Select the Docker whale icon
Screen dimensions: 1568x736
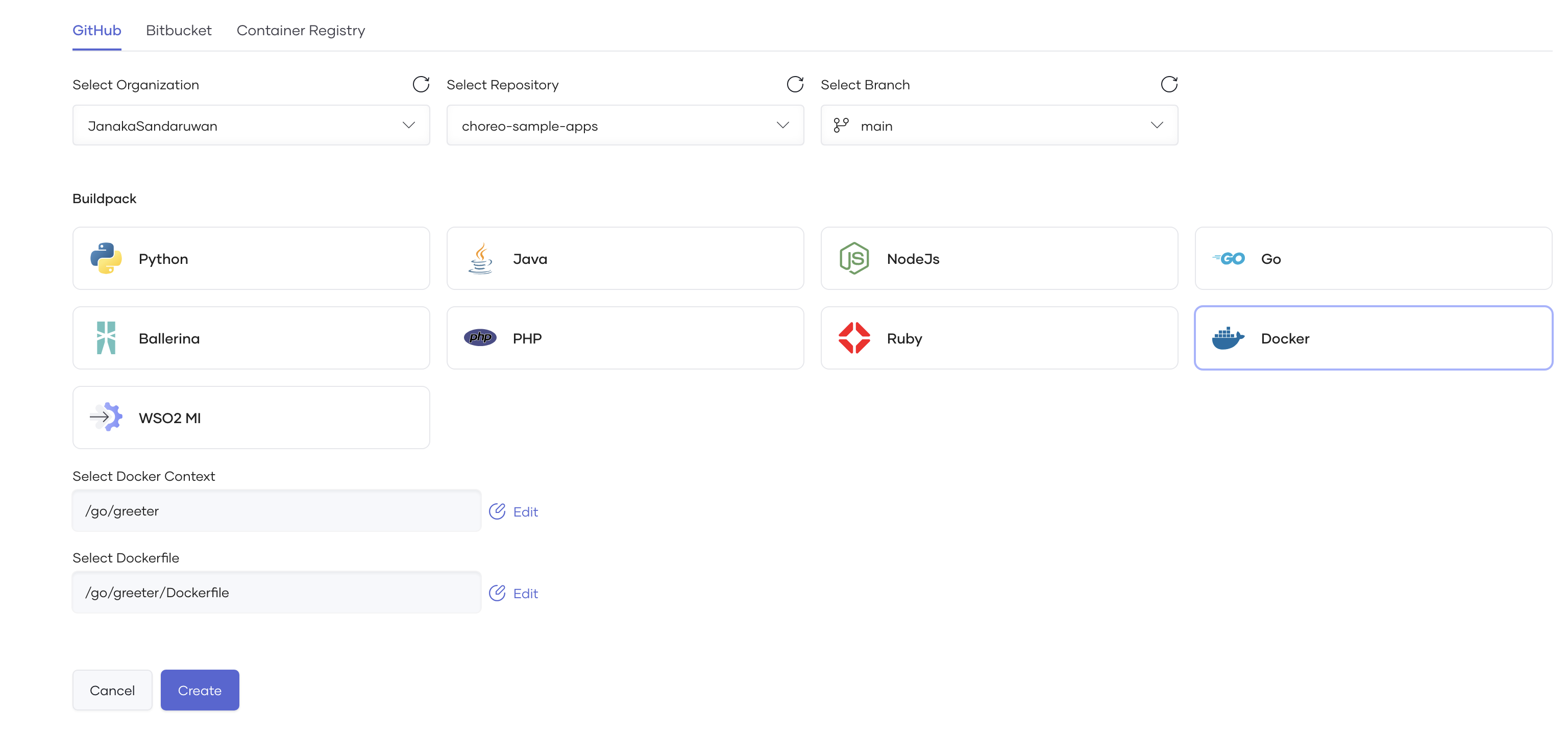click(x=1228, y=338)
